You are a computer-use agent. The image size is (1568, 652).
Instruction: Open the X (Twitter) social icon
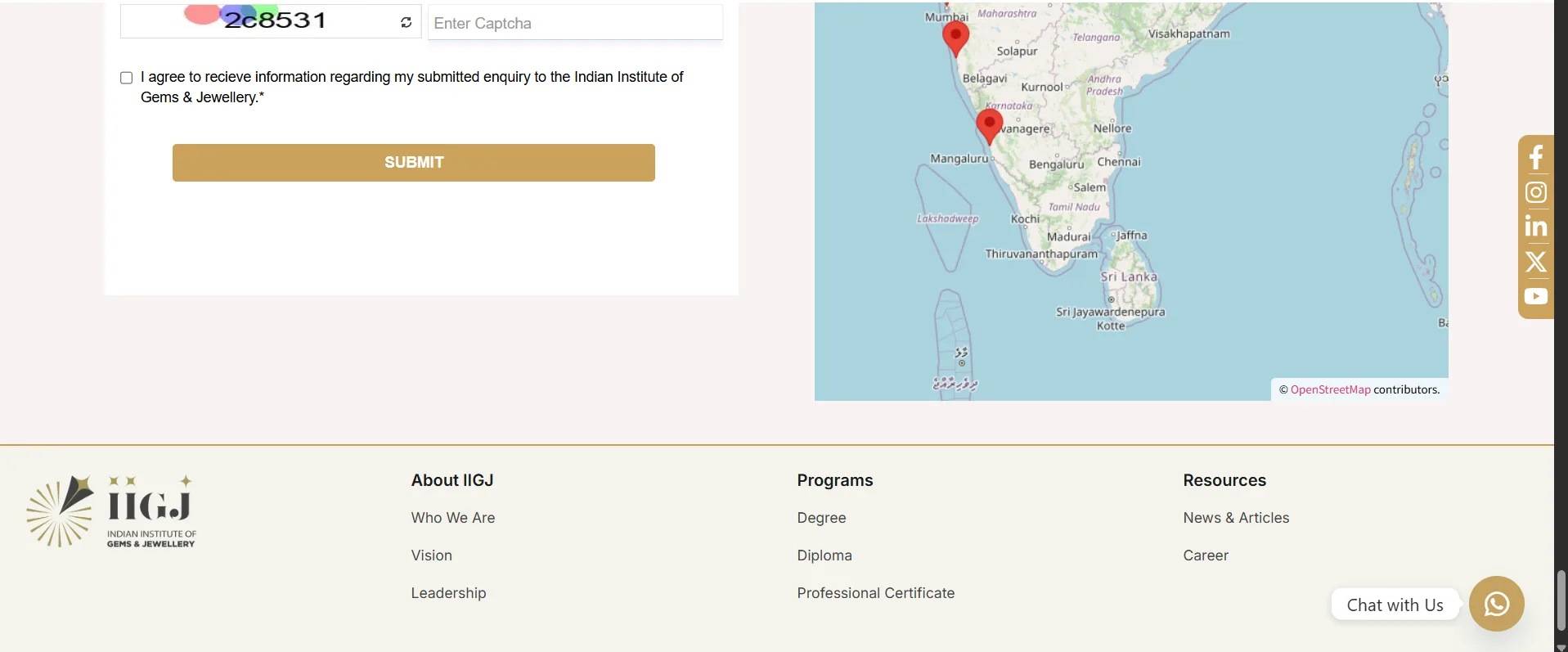pos(1535,262)
